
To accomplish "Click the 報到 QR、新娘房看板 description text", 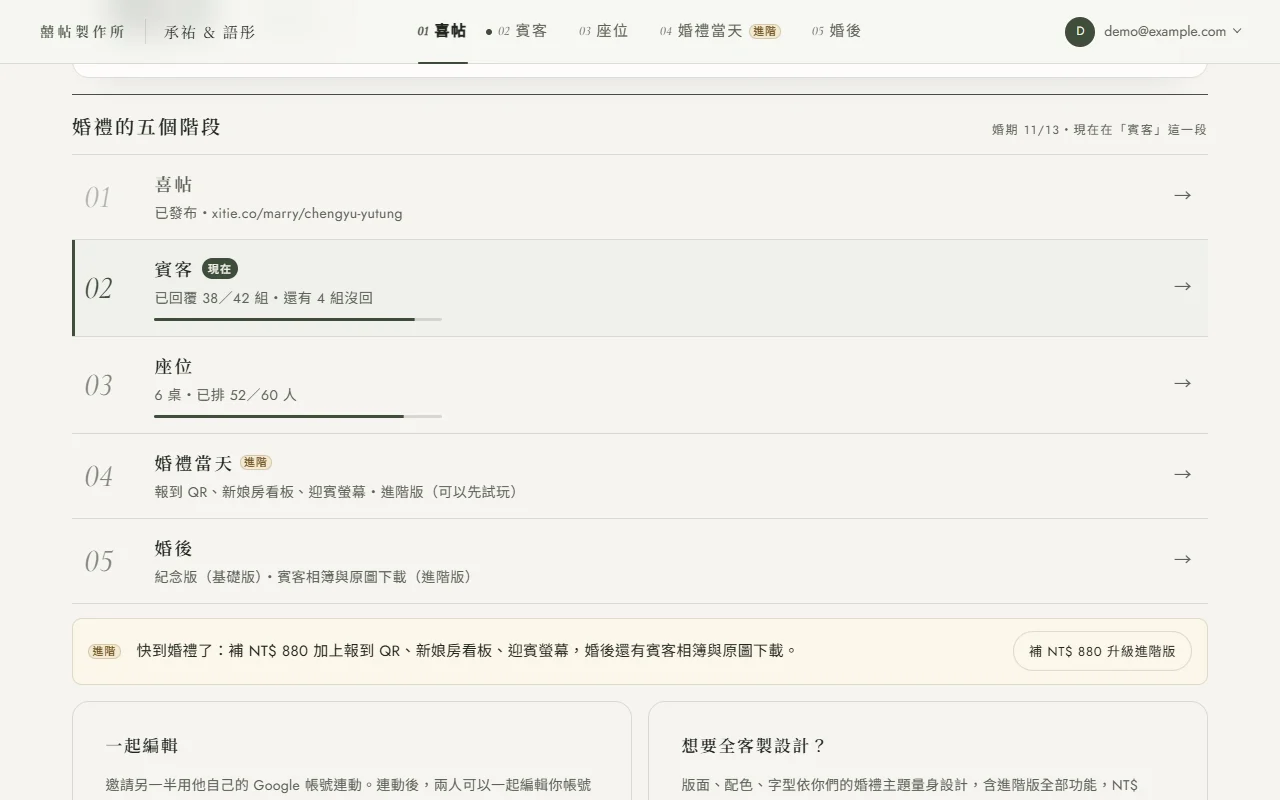I will (337, 492).
